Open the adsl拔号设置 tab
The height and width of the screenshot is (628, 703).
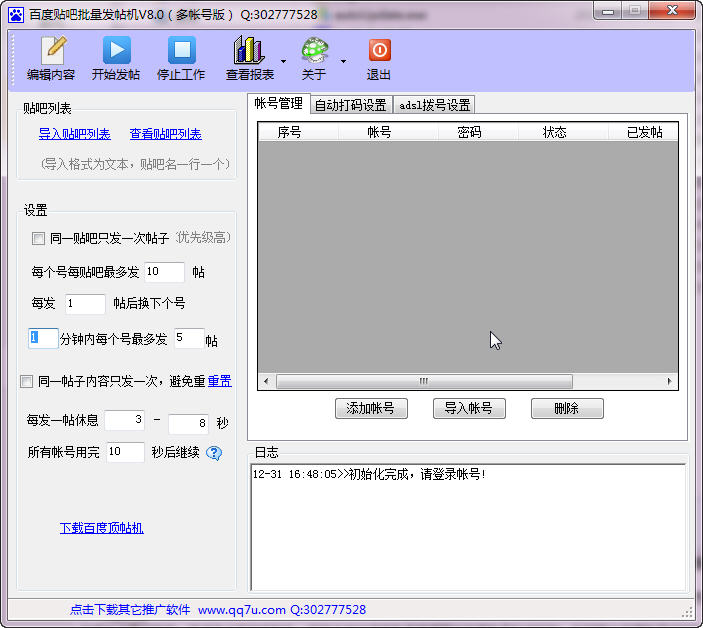click(x=434, y=105)
